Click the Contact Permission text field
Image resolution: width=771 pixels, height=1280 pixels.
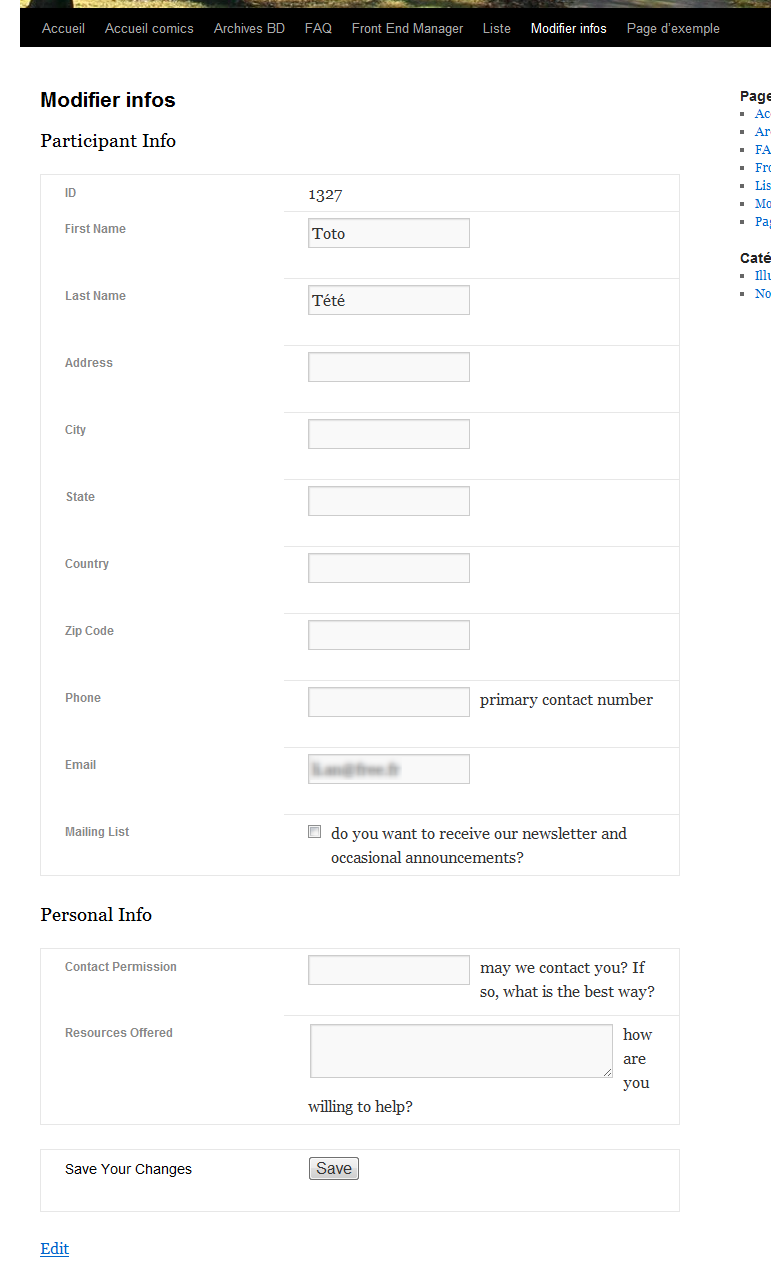tap(389, 970)
